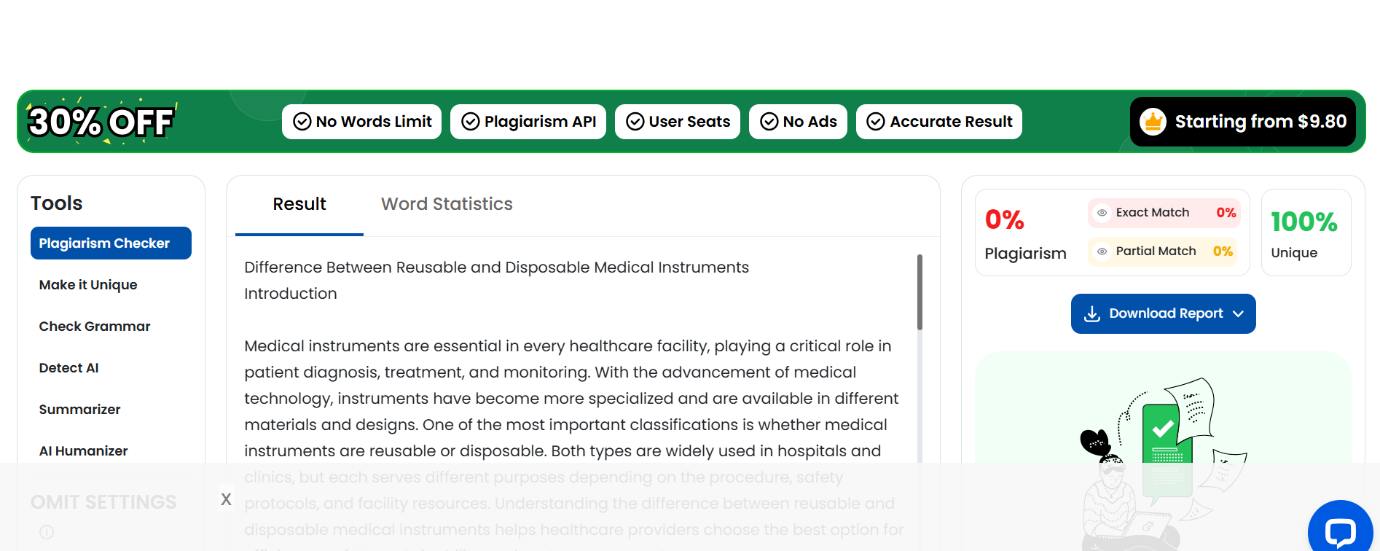
Task: Select the Result tab
Action: 299,204
